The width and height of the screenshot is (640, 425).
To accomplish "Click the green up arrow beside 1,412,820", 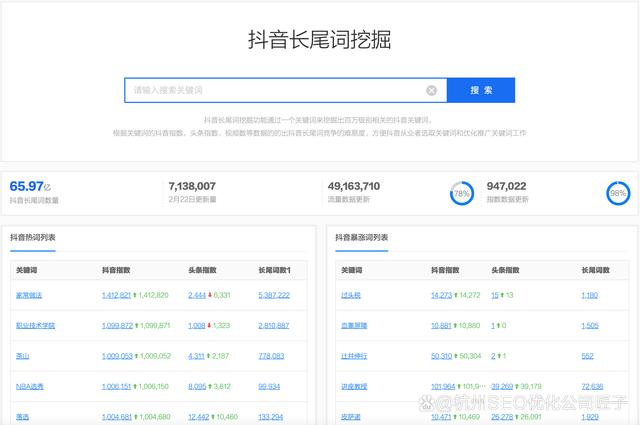I will point(135,295).
